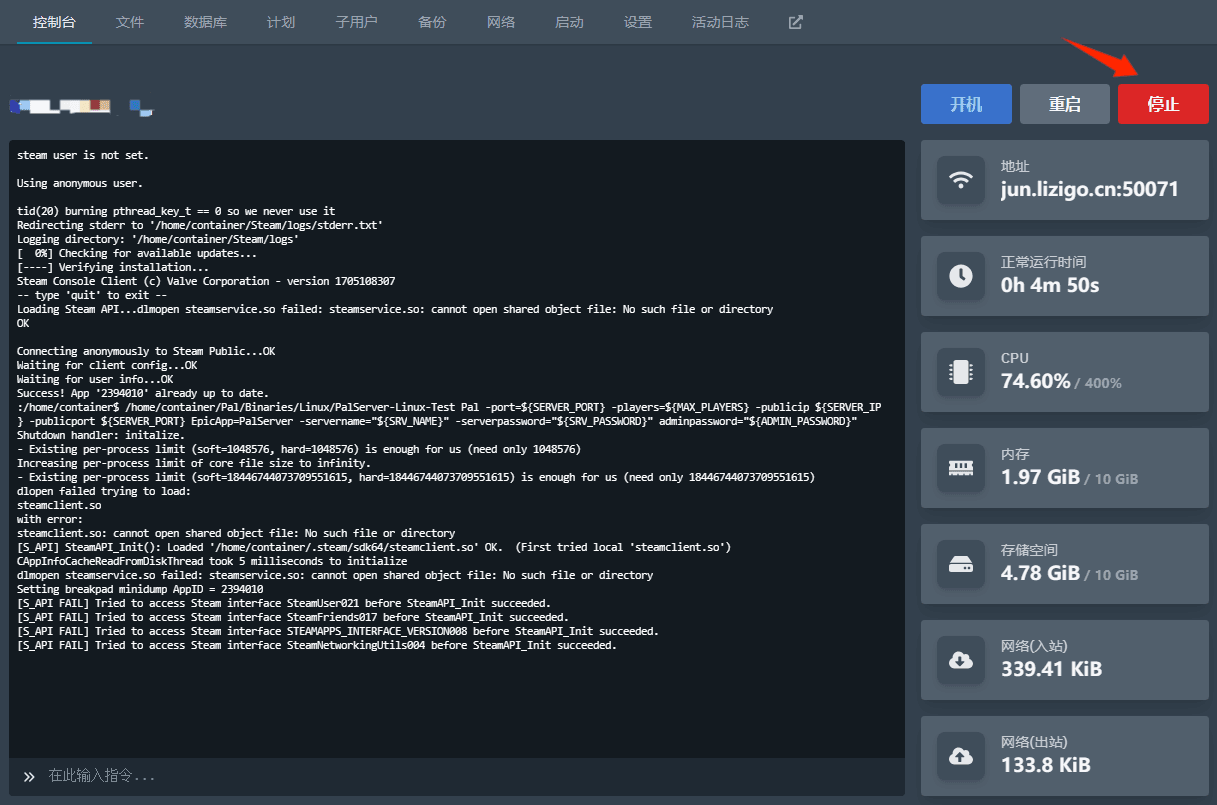Open the 网络 tab
This screenshot has height=805, width=1217.
(501, 22)
